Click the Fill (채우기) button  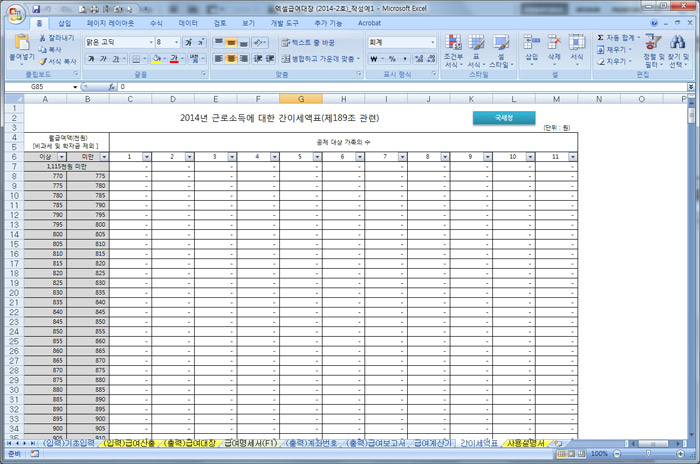615,50
